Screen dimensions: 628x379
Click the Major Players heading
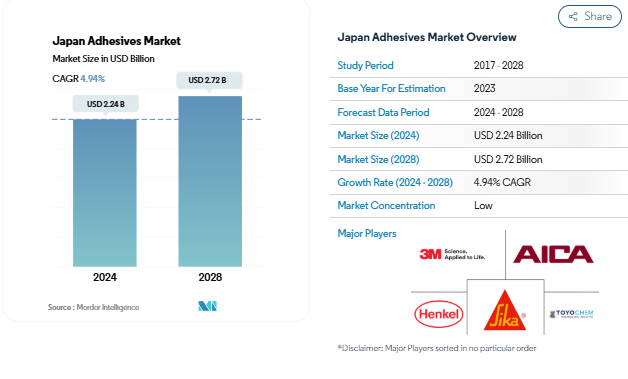(x=367, y=234)
